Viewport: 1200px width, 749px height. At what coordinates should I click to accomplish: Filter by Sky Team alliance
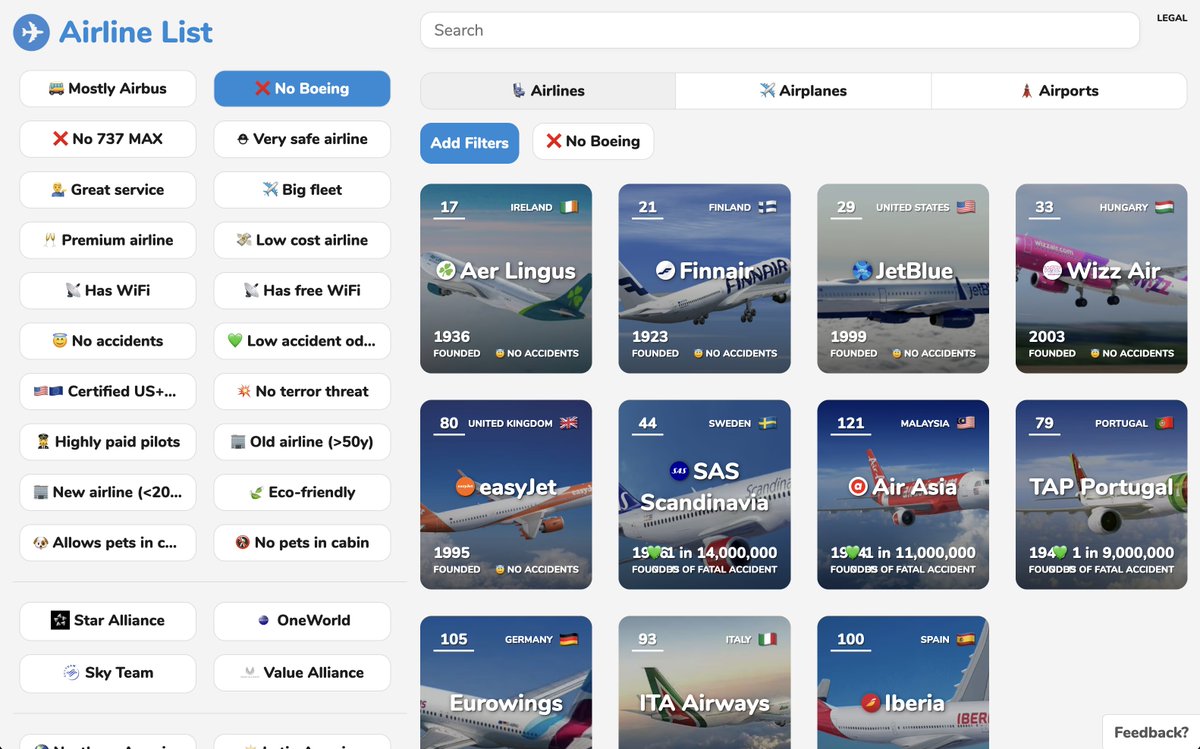pos(108,673)
